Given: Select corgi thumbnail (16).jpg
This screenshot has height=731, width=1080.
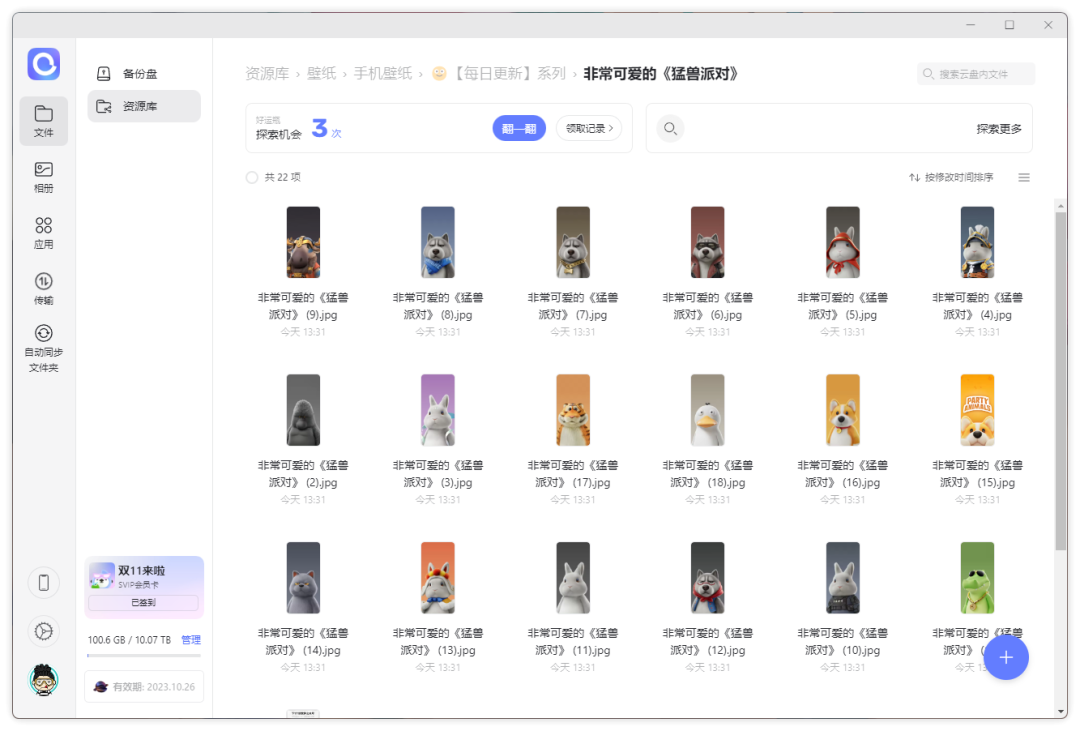Looking at the screenshot, I should (x=842, y=410).
